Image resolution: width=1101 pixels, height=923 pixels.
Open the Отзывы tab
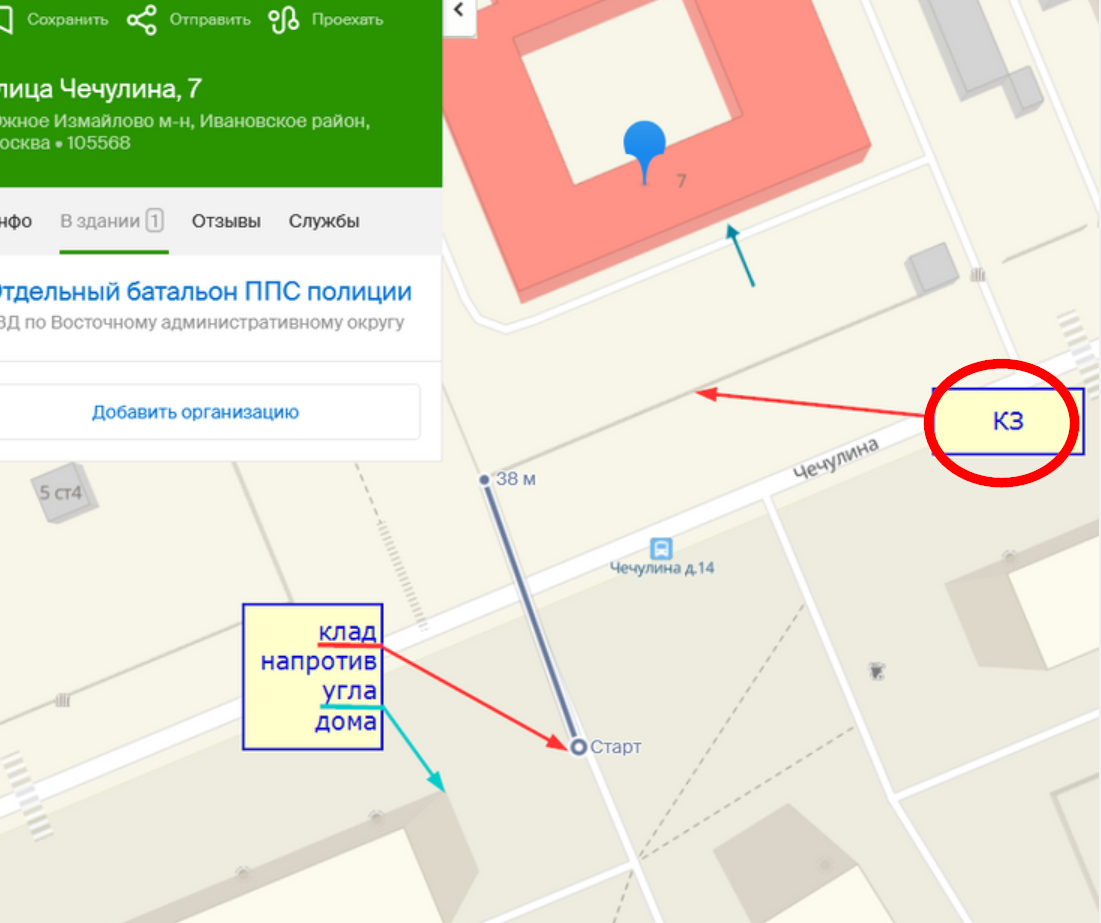(x=226, y=221)
